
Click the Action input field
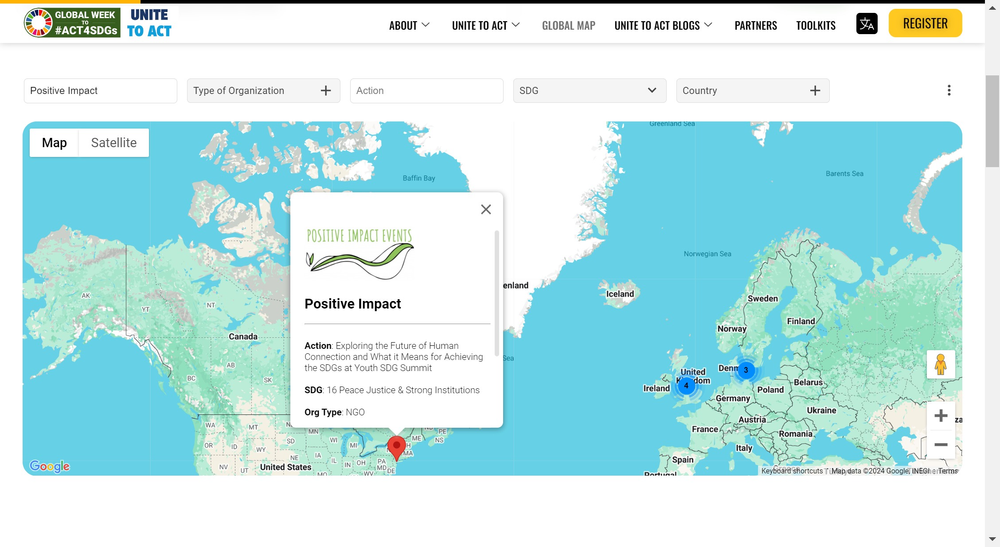click(x=427, y=91)
